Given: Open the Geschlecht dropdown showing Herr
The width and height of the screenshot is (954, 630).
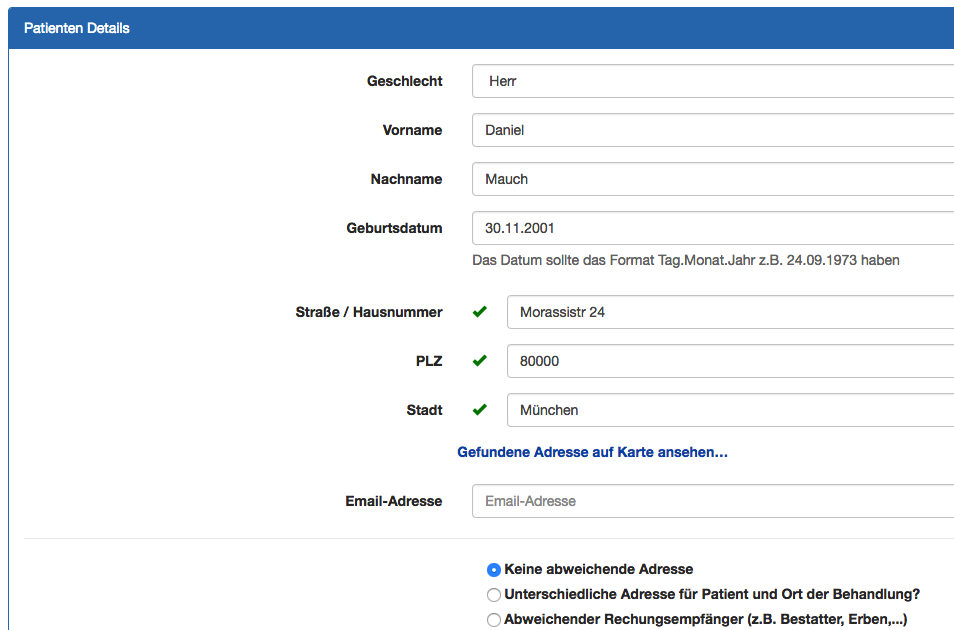Looking at the screenshot, I should 713,81.
